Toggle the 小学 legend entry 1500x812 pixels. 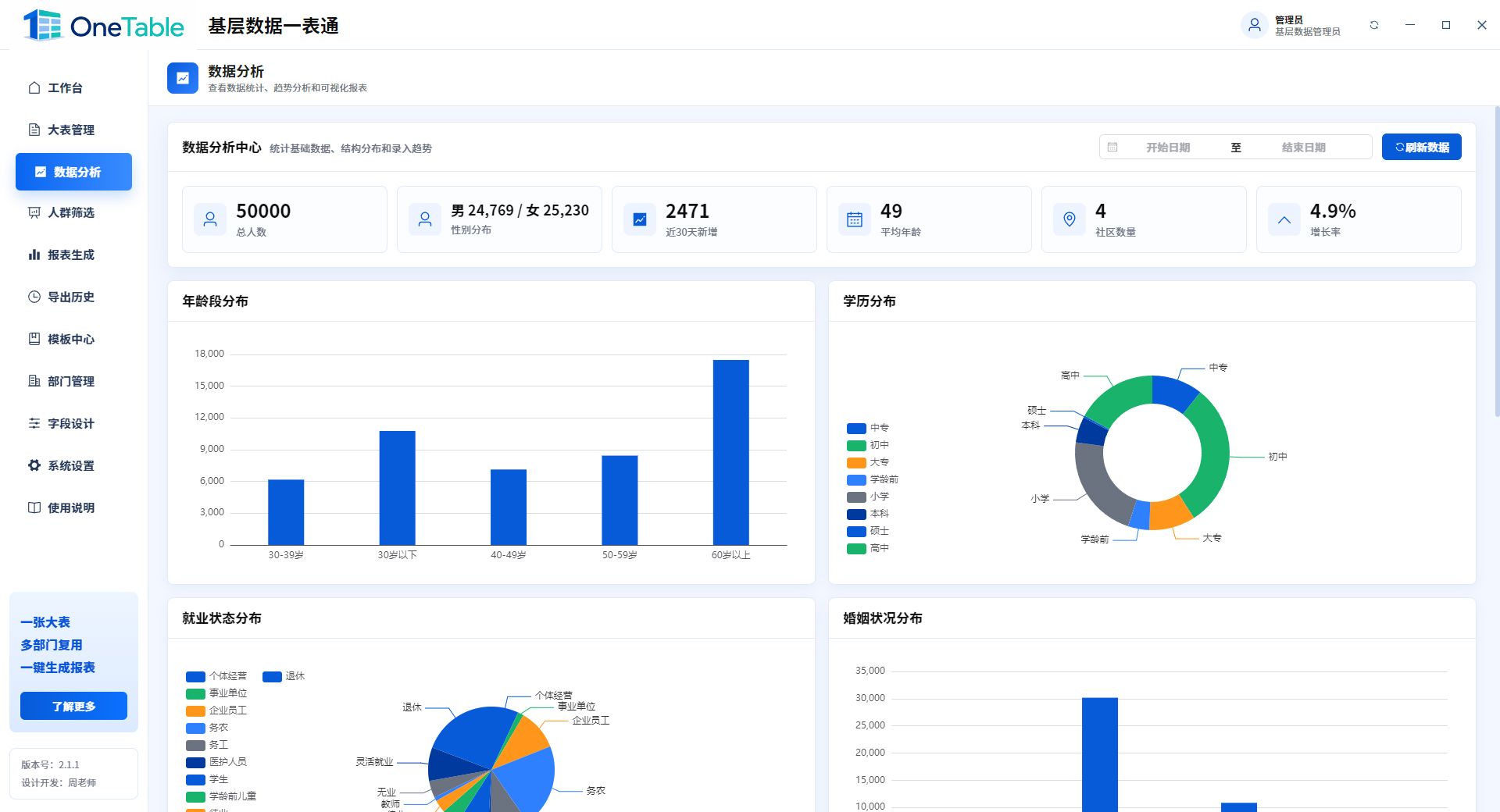tap(868, 497)
